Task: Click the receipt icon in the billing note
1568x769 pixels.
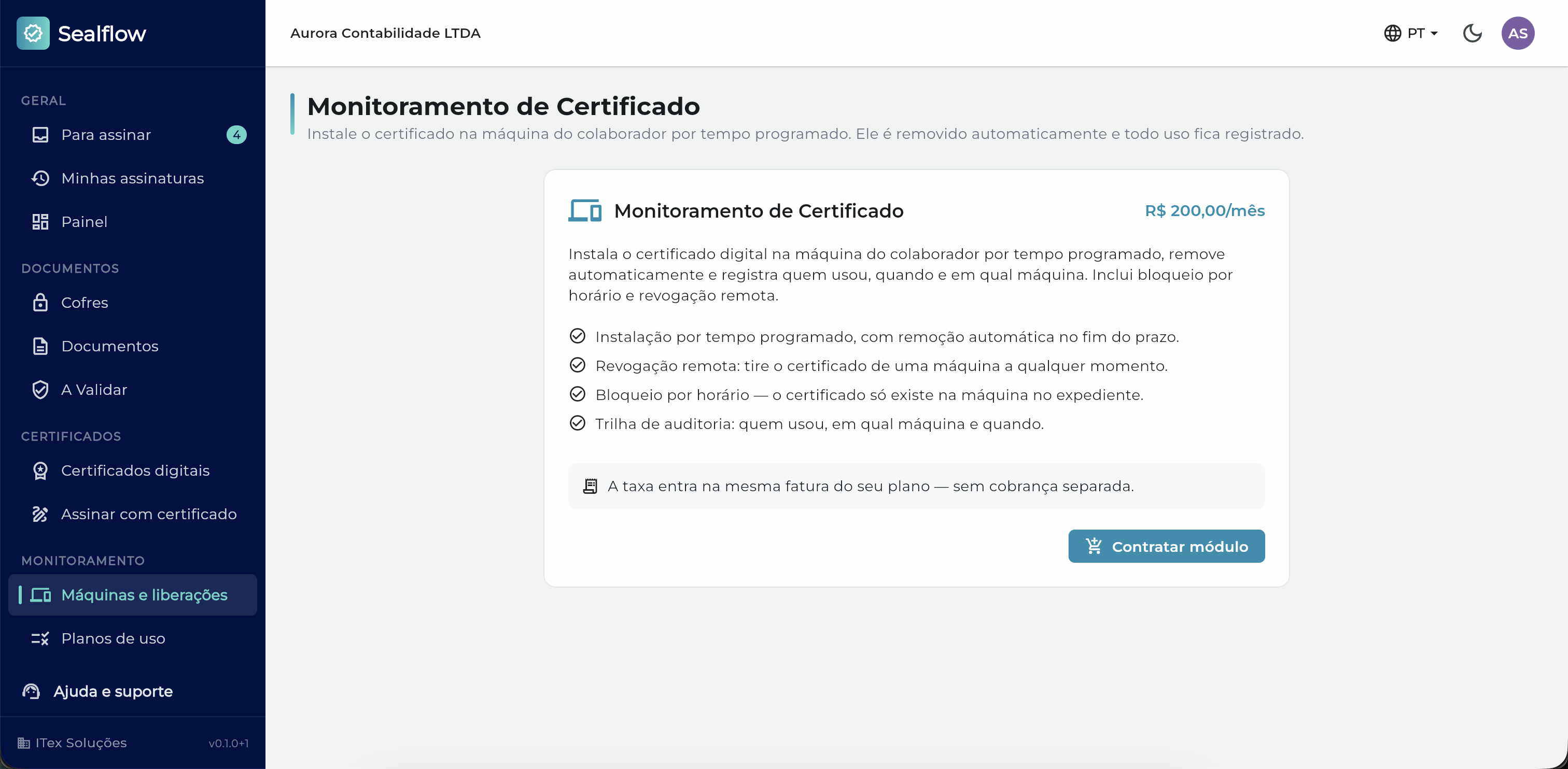Action: [590, 486]
